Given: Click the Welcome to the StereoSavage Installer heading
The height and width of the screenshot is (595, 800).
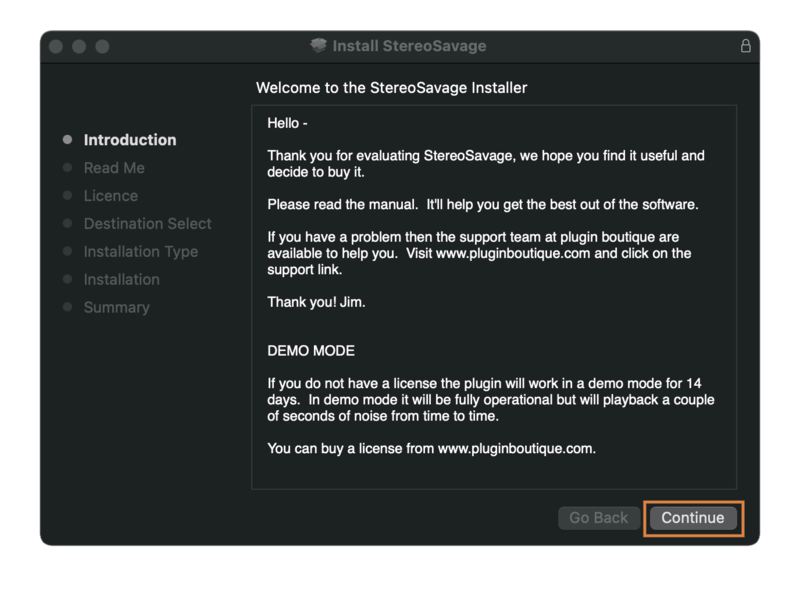Looking at the screenshot, I should (391, 88).
